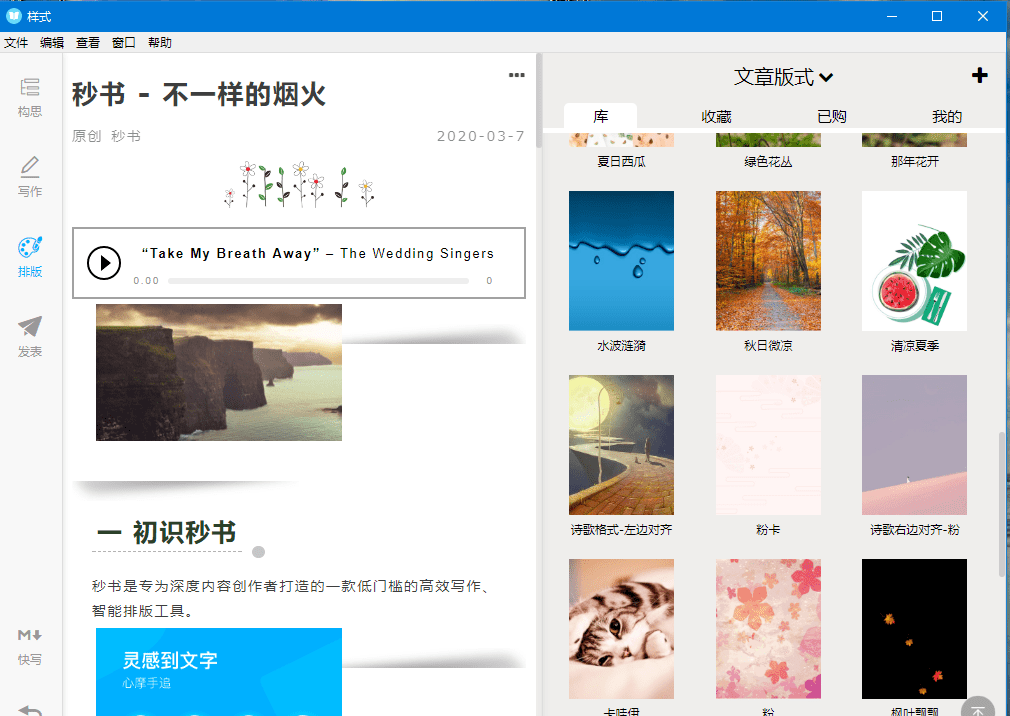This screenshot has height=716, width=1010.
Task: Select the 粉卡 template thumbnail
Action: coord(768,445)
